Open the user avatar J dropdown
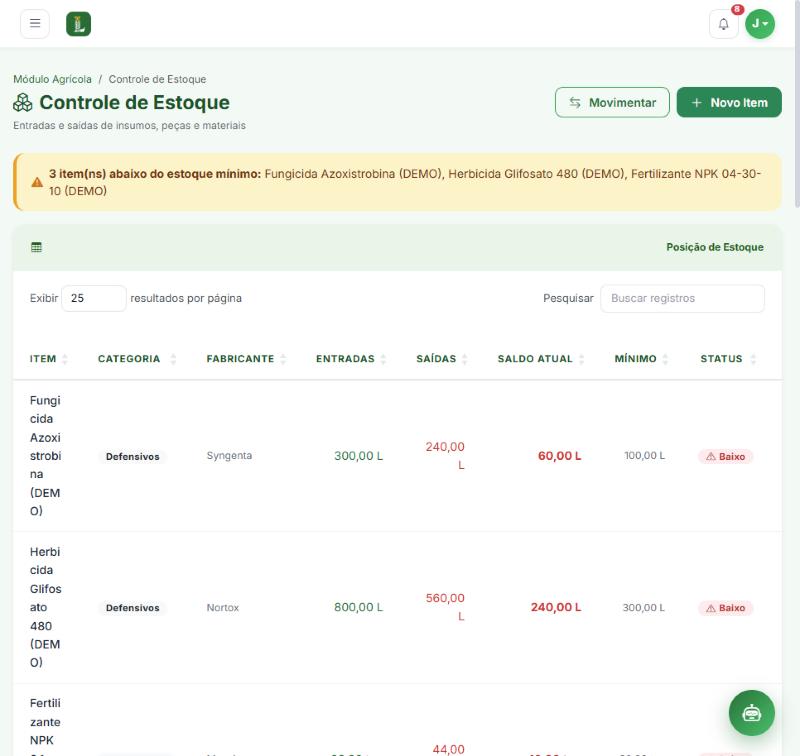Image resolution: width=800 pixels, height=756 pixels. 760,24
